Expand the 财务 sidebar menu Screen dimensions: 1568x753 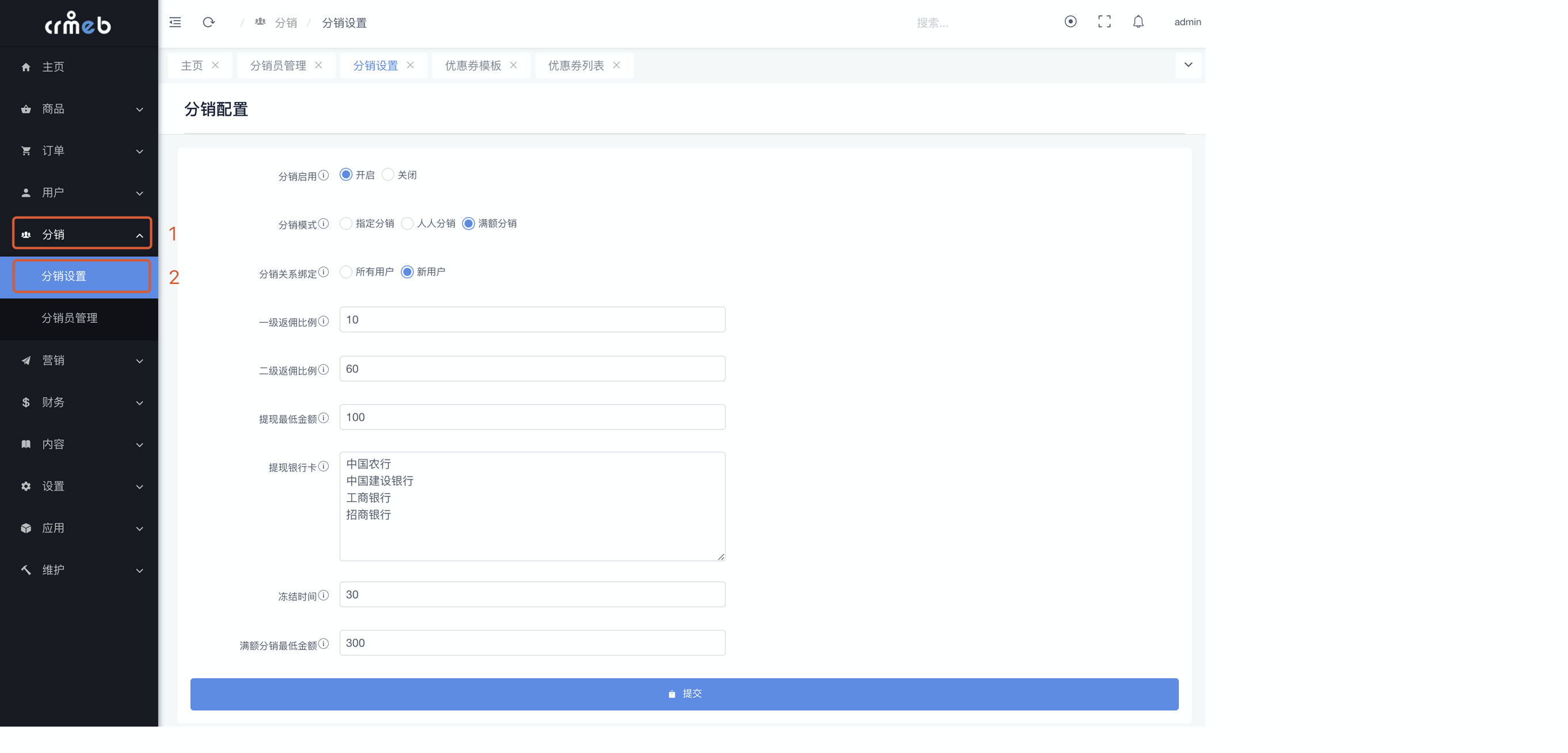click(x=79, y=402)
